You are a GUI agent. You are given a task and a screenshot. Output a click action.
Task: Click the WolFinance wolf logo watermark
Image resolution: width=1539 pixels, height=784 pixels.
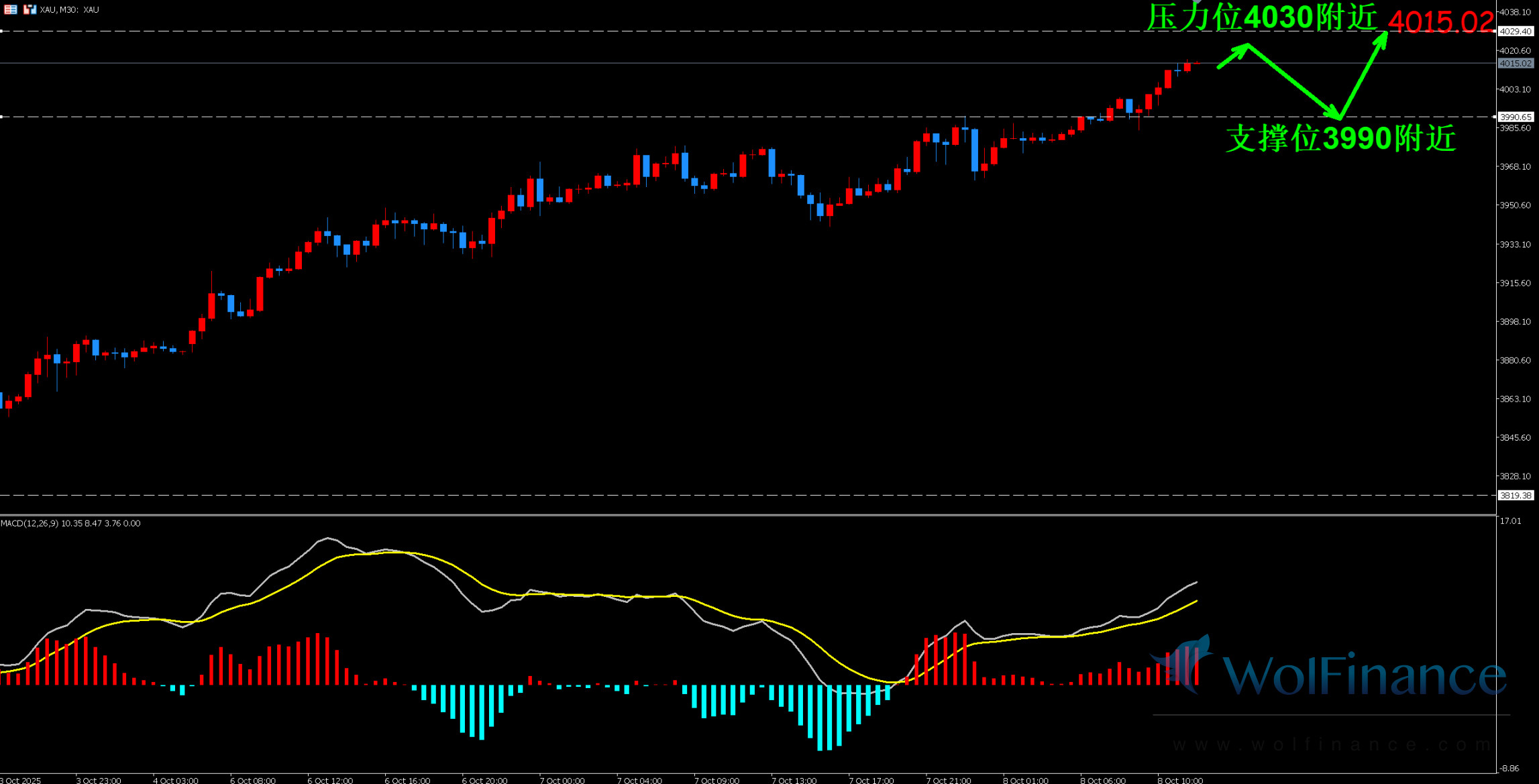(1185, 664)
